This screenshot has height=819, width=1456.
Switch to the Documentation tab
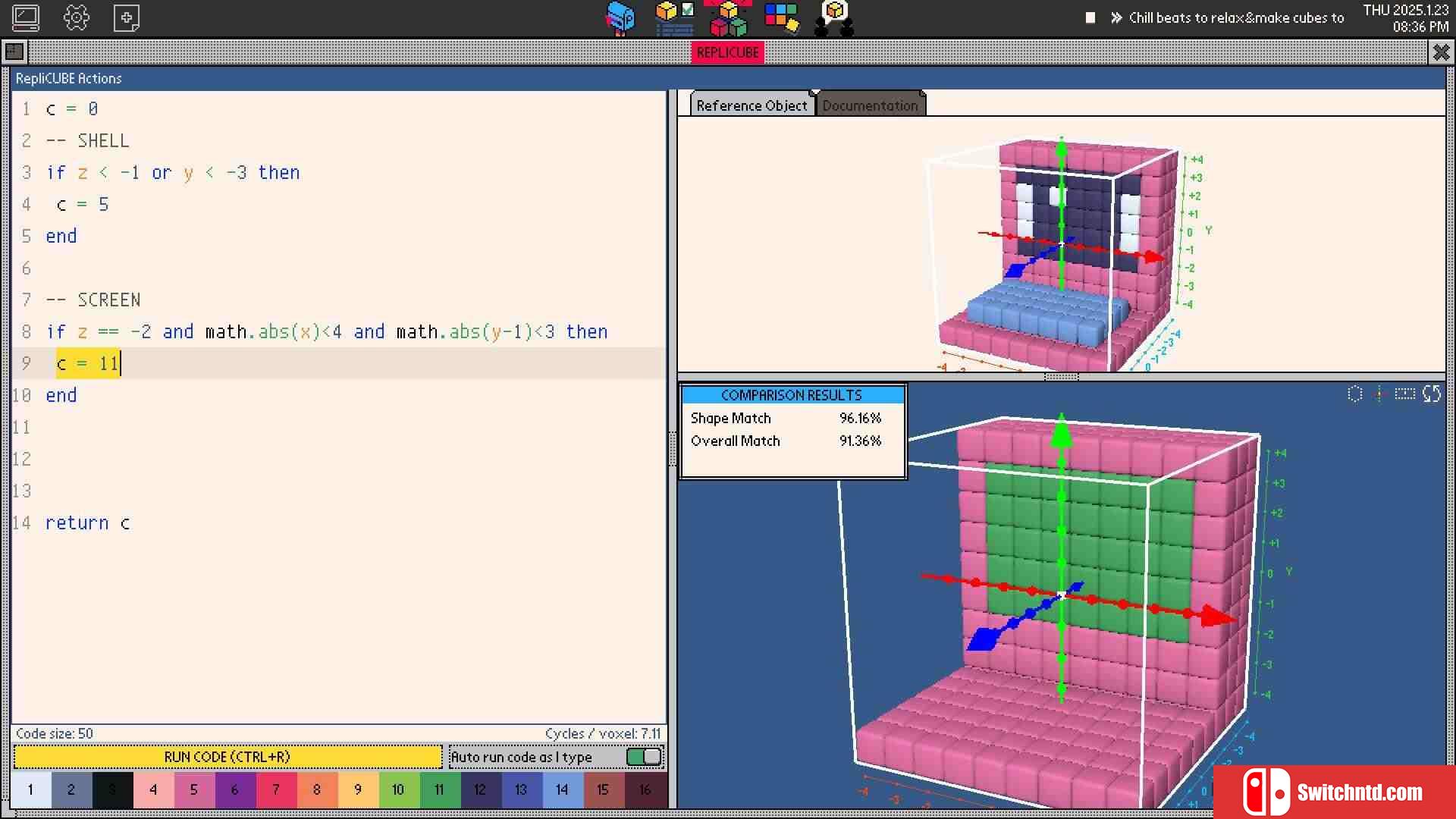tap(870, 105)
